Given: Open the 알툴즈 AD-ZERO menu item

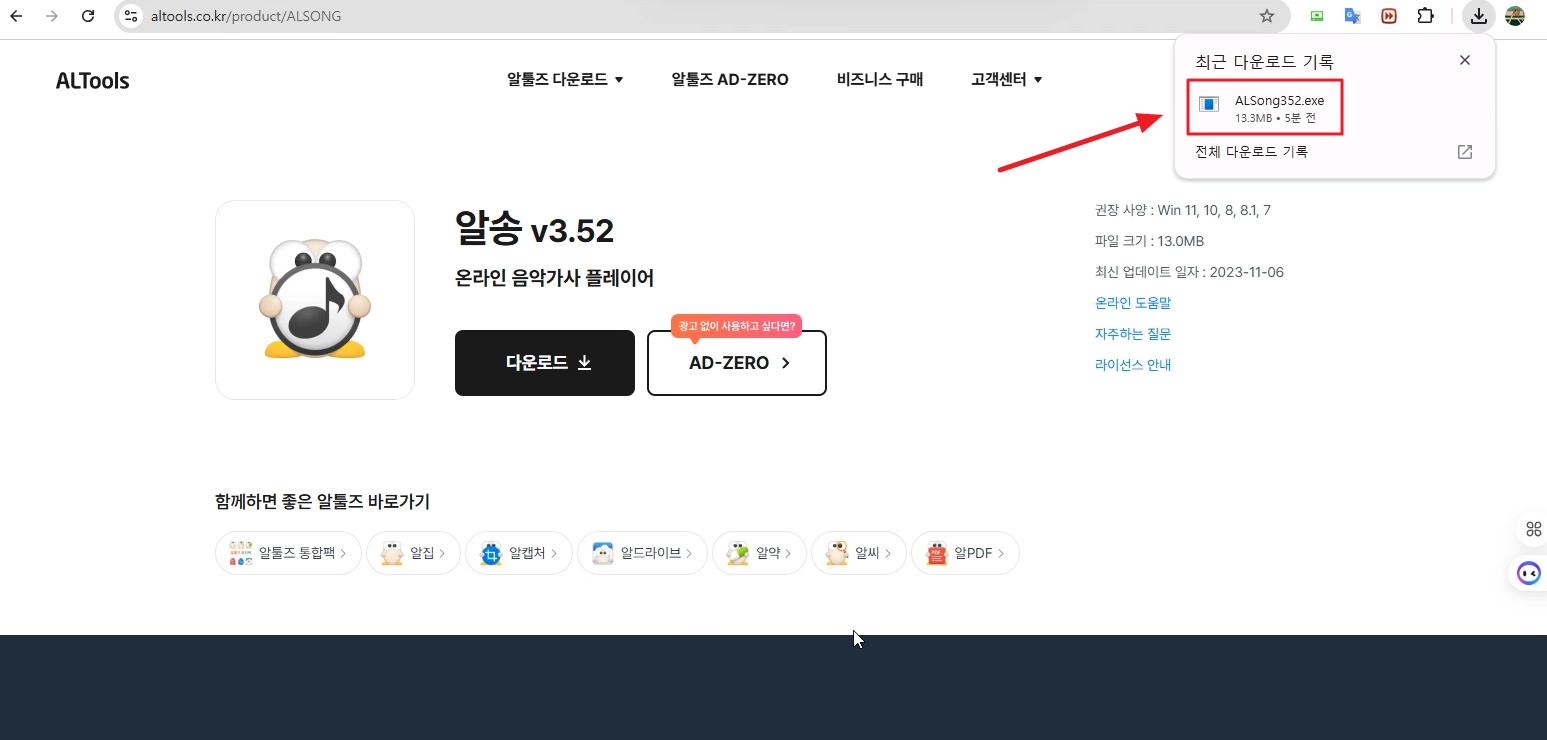Looking at the screenshot, I should click(730, 79).
